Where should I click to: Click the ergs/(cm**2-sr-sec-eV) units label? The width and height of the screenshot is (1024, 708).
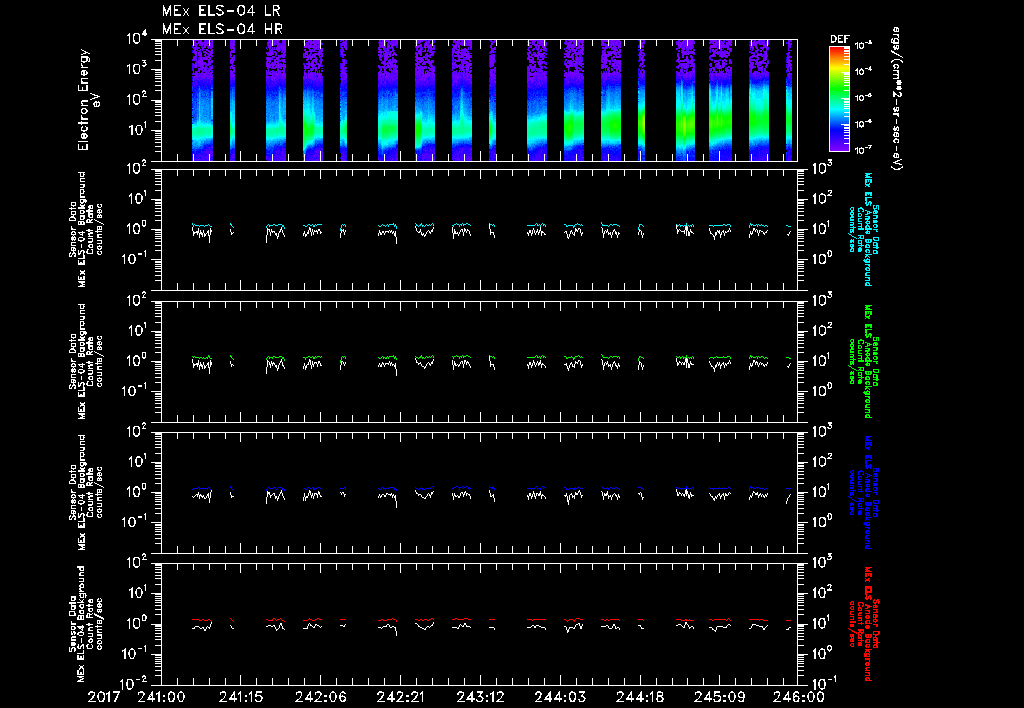897,99
